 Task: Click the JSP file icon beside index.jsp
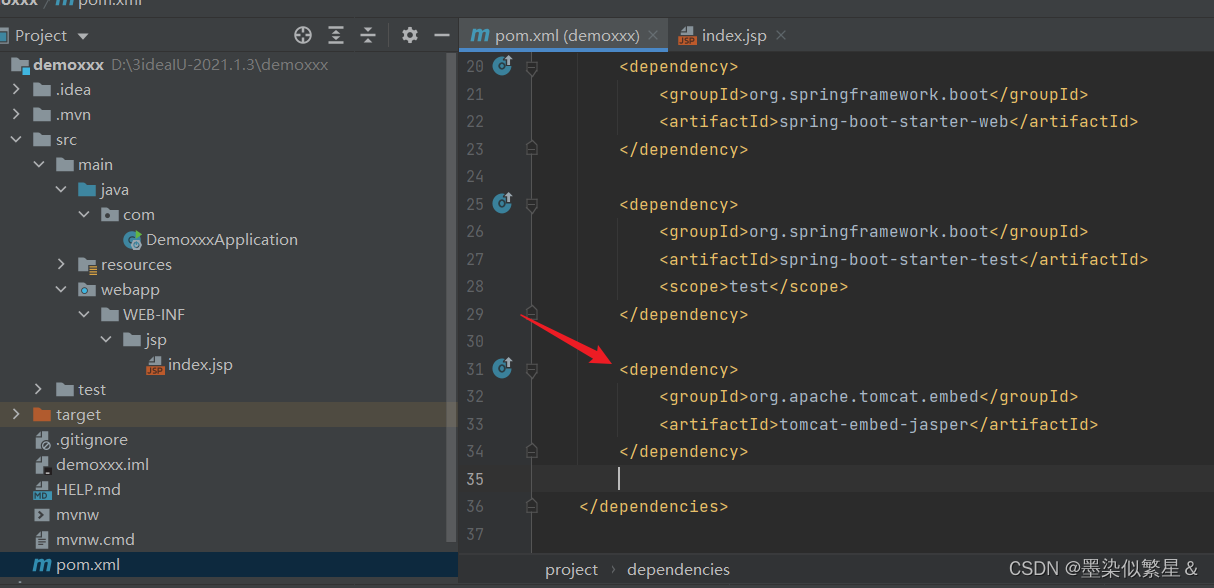click(157, 364)
